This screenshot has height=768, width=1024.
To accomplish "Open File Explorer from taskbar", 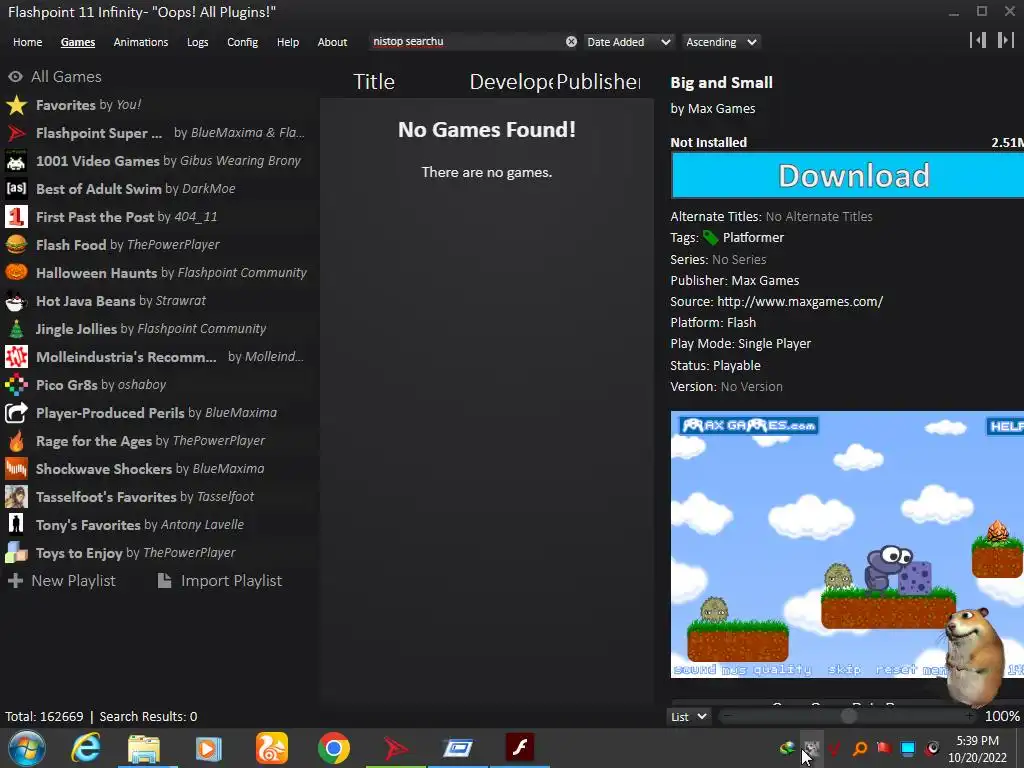I will tap(144, 748).
